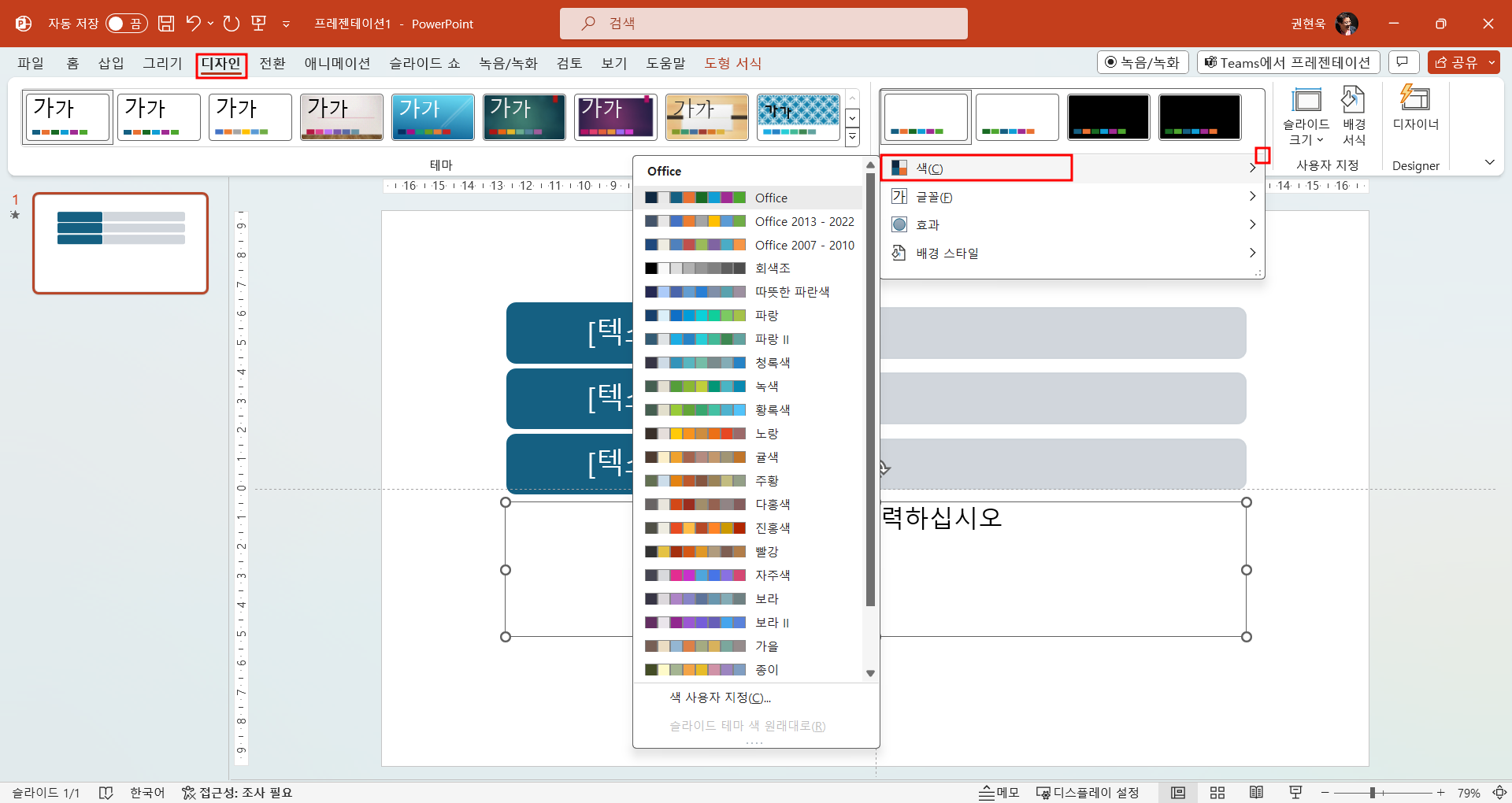Open the 전환 tab
The width and height of the screenshot is (1512, 803).
coord(272,63)
